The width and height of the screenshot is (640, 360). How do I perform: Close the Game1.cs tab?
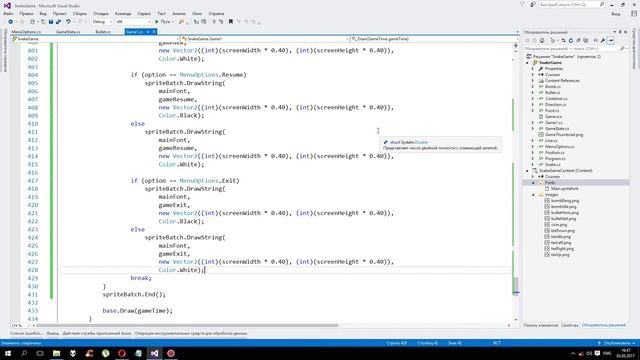[x=154, y=32]
